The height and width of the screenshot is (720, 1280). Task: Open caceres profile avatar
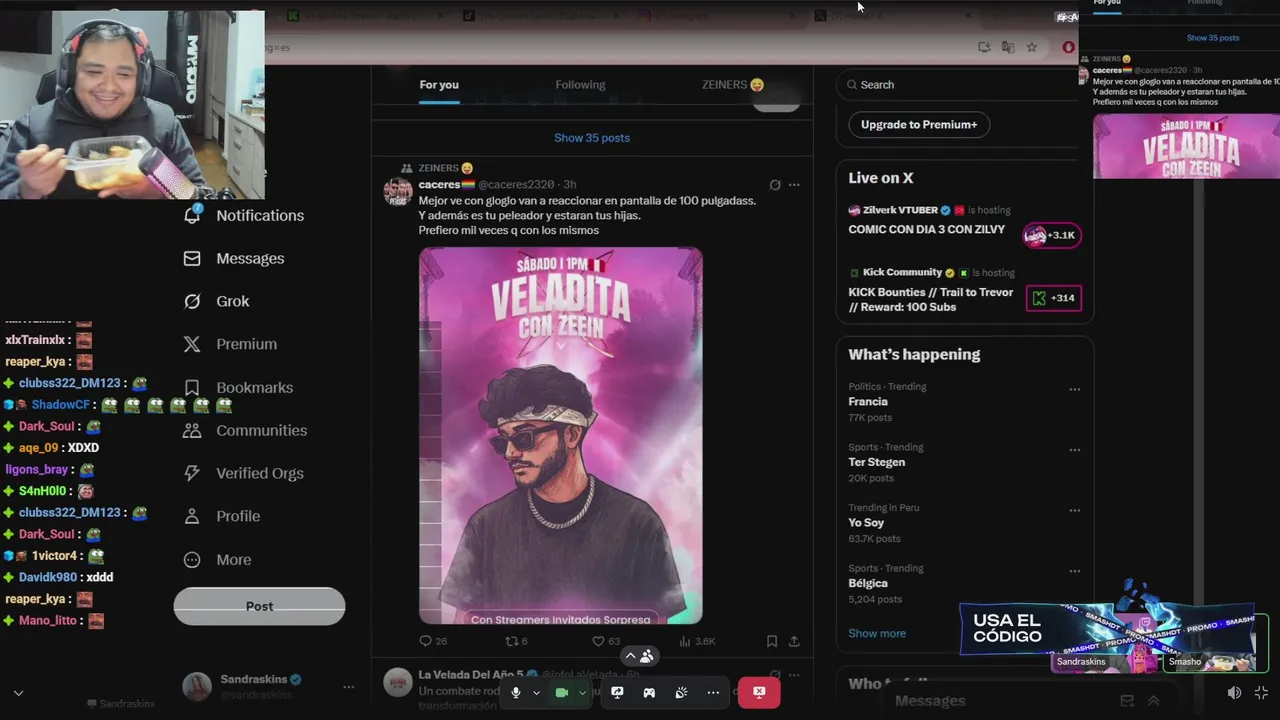[398, 191]
